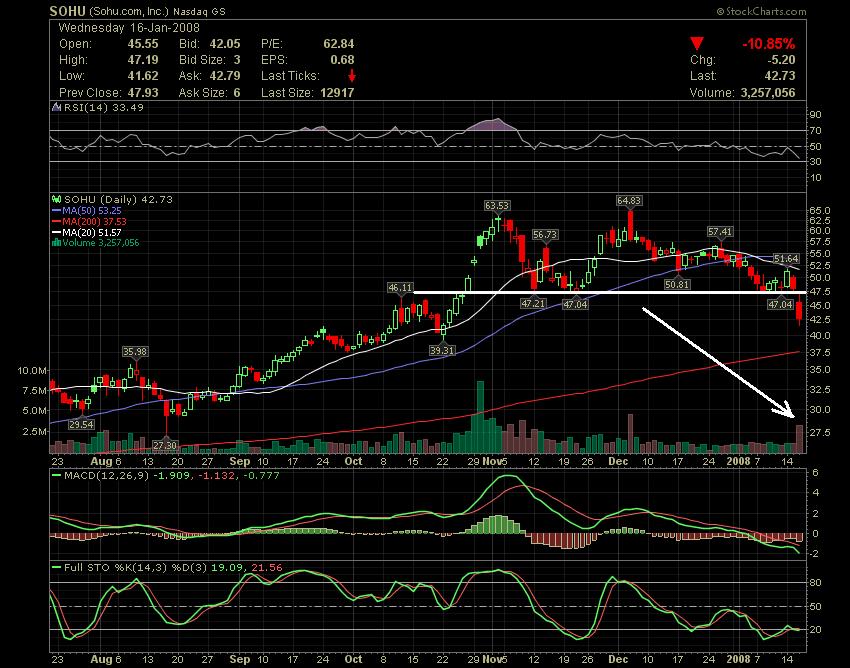Click the date 'Wednesday 16-Jan-2008'
The height and width of the screenshot is (668, 850).
pos(129,28)
